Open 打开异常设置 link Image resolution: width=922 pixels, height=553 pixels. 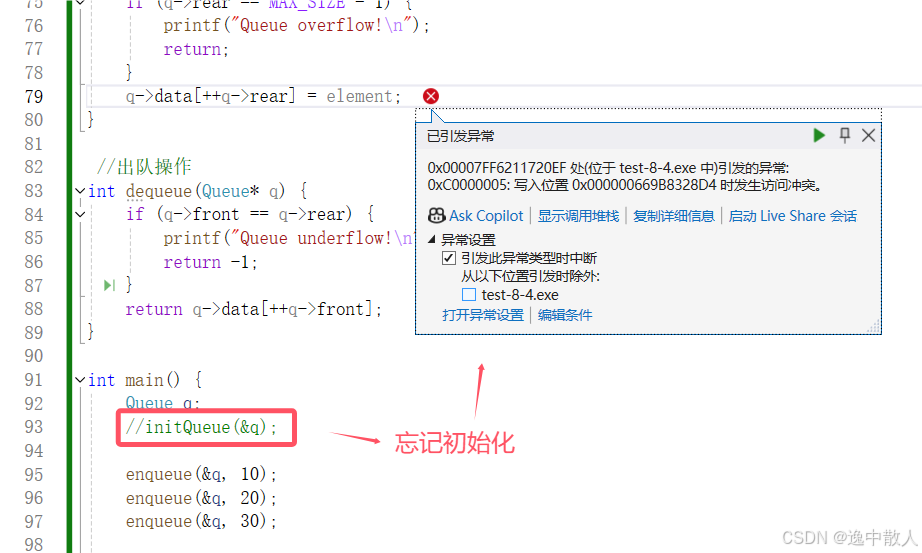pos(483,315)
